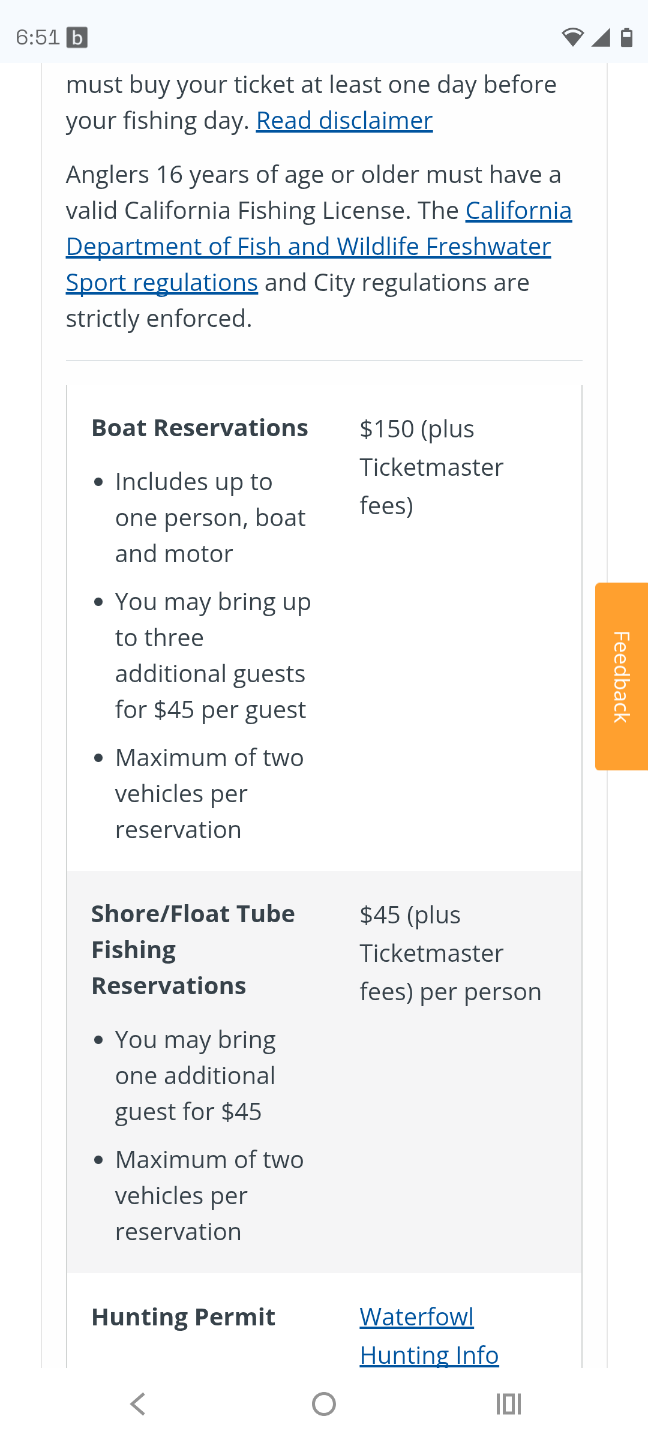Tap the one additional guest for $45 bullet

pyautogui.click(x=195, y=1076)
